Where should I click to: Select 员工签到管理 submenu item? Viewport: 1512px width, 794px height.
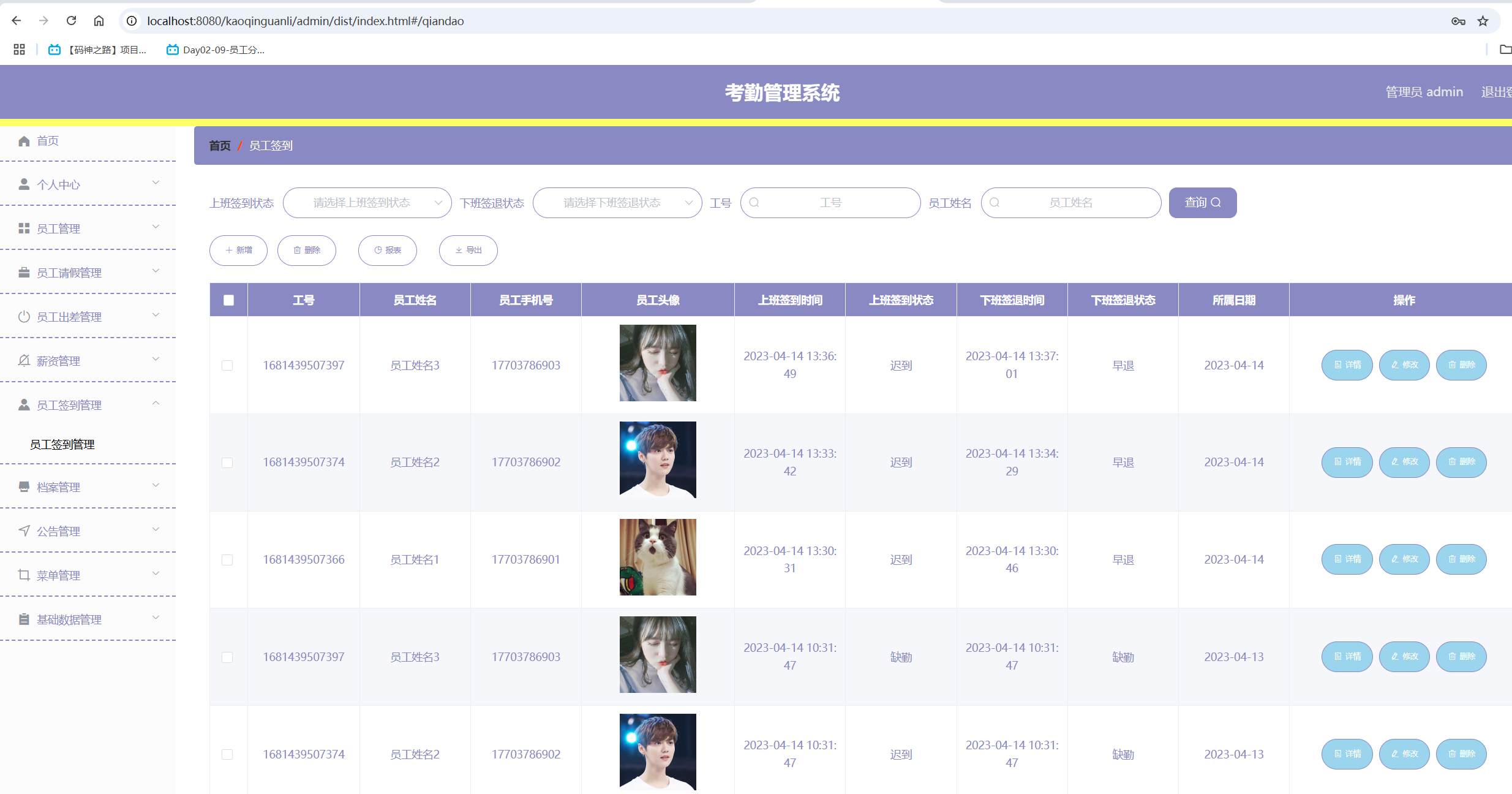click(x=62, y=444)
